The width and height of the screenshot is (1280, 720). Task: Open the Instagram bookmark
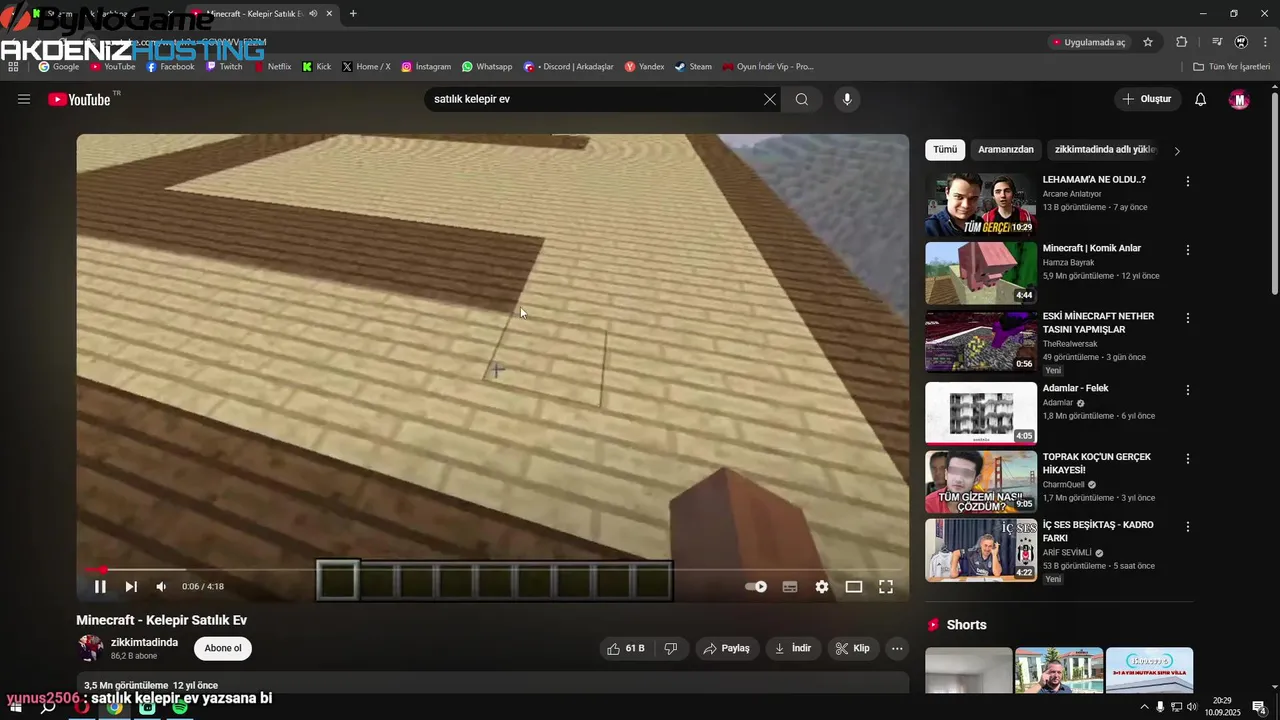click(426, 67)
